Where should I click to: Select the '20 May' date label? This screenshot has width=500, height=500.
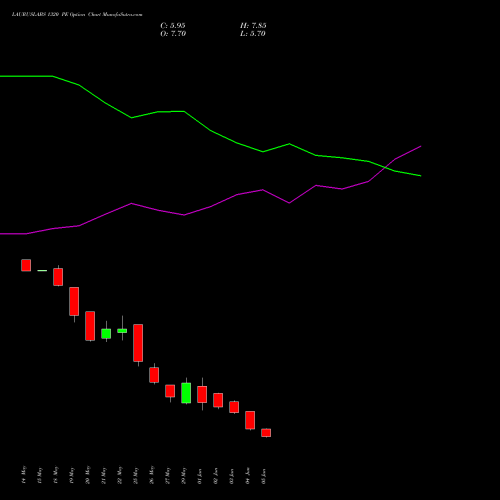tap(88, 475)
